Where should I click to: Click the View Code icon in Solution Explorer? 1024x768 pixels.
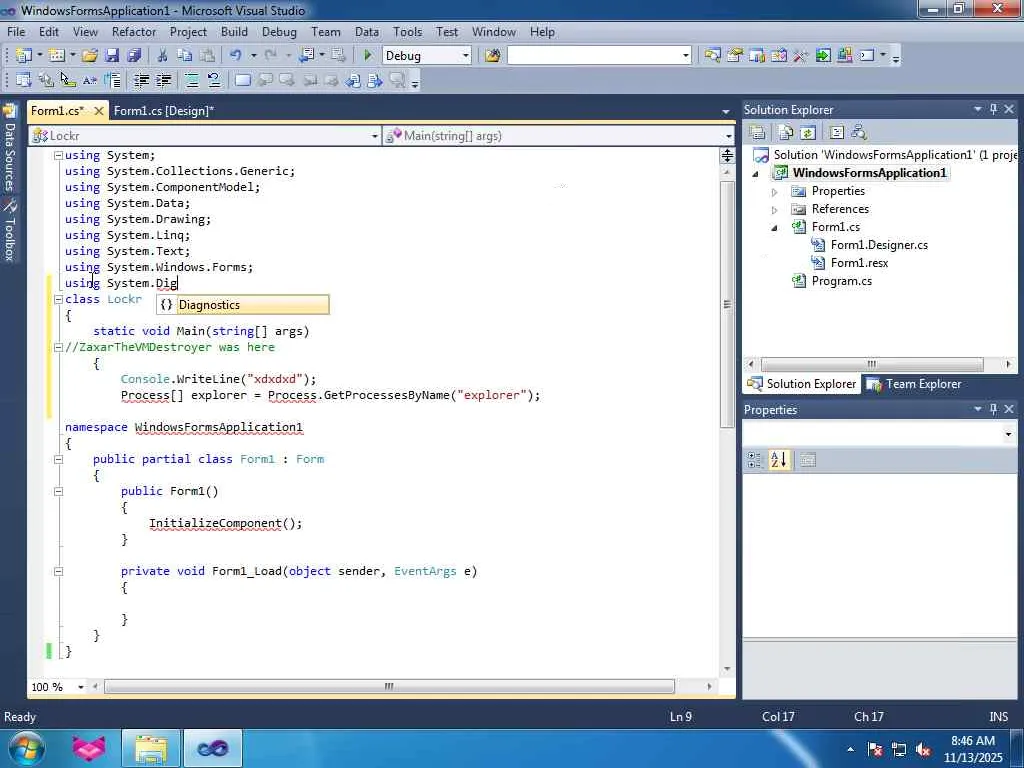coord(837,133)
